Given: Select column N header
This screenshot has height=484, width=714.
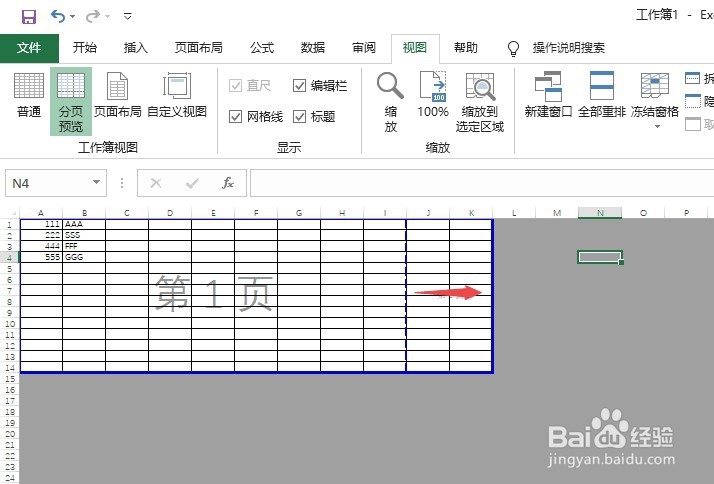Looking at the screenshot, I should 600,213.
